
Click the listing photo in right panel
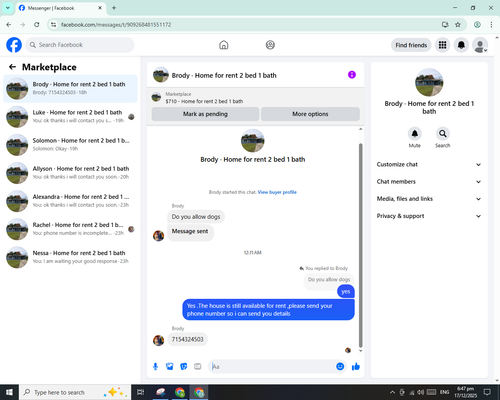(x=429, y=82)
